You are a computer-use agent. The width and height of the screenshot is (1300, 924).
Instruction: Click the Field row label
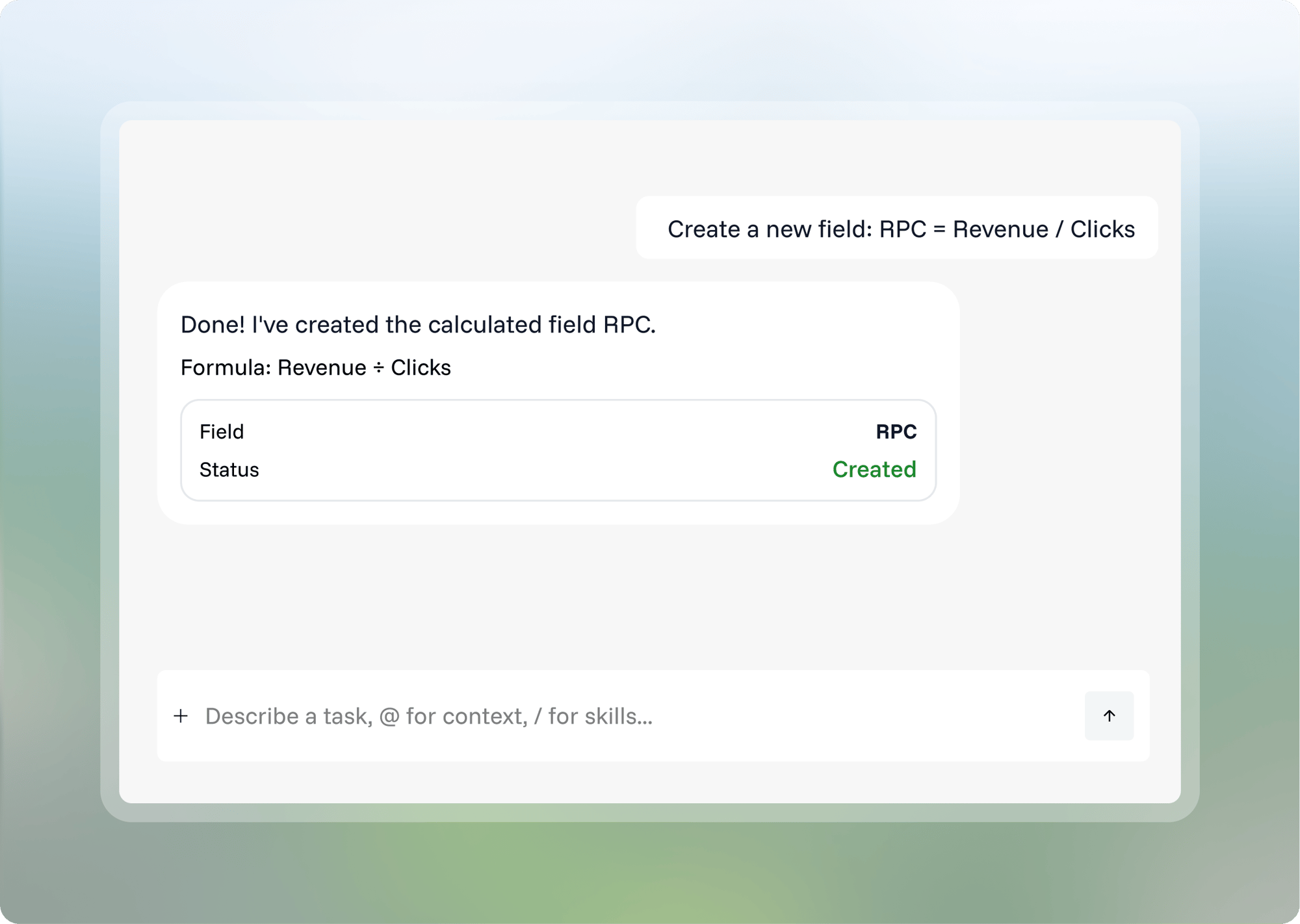tap(222, 431)
